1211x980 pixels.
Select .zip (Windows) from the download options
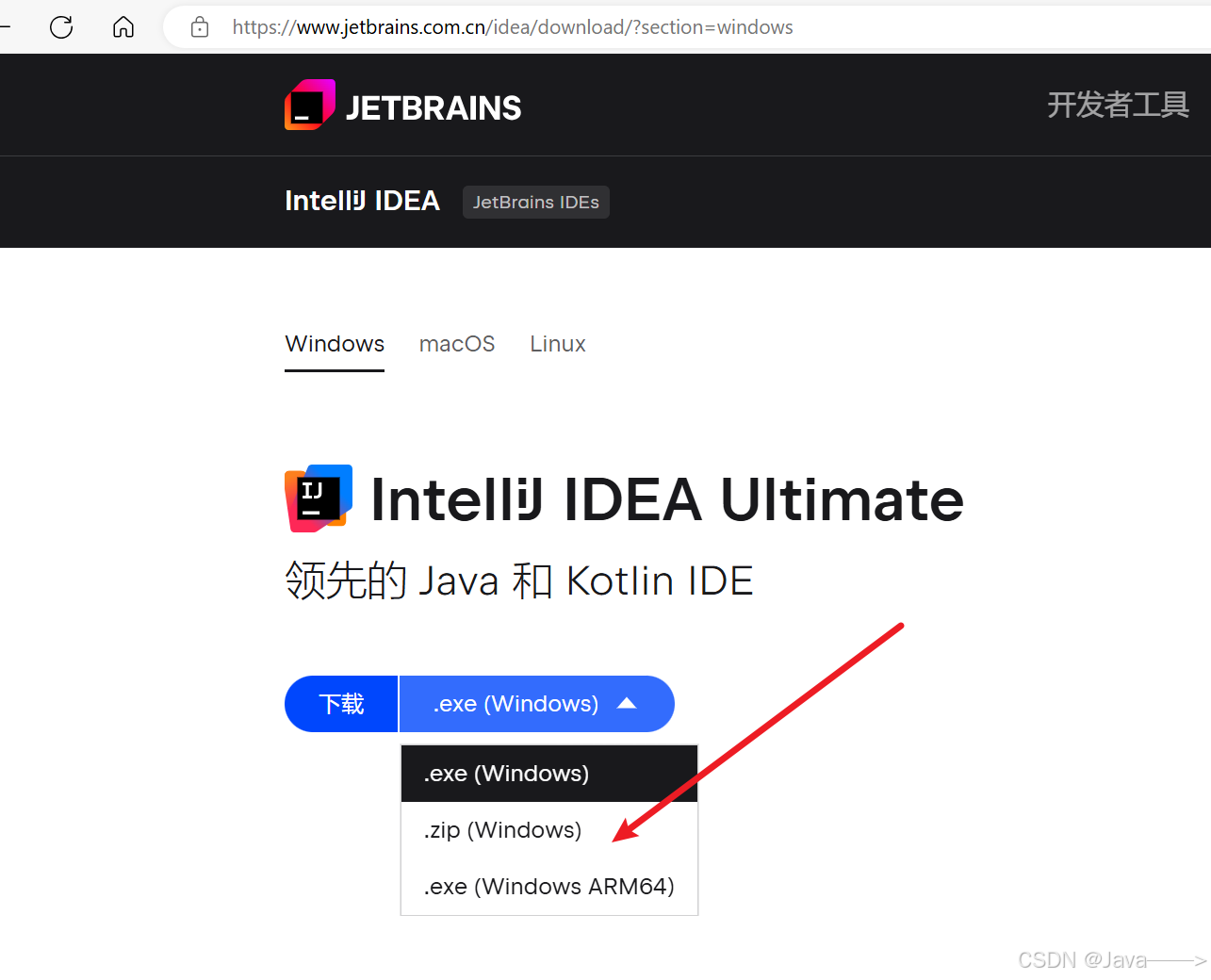502,829
